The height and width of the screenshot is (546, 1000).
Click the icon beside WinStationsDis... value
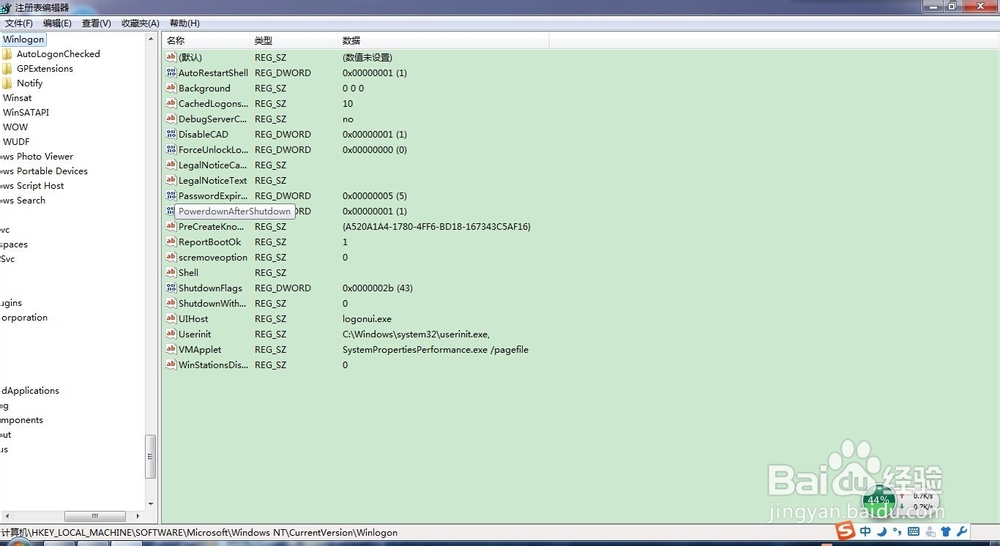pyautogui.click(x=170, y=364)
